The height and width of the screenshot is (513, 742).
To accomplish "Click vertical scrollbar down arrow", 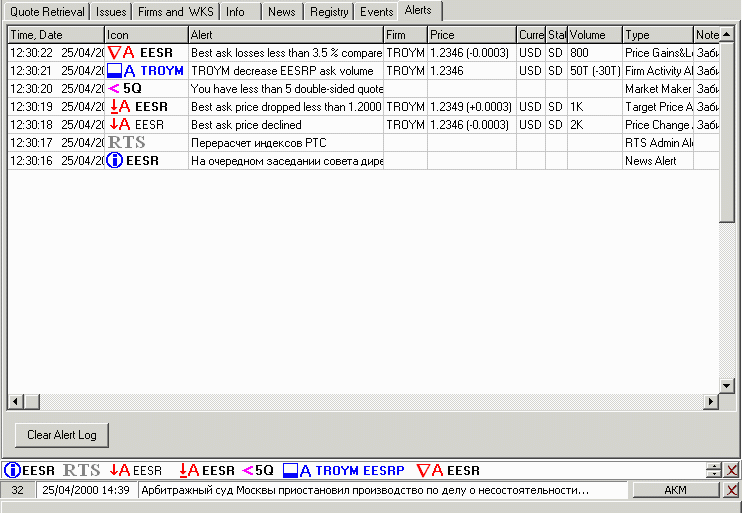I will pyautogui.click(x=727, y=386).
